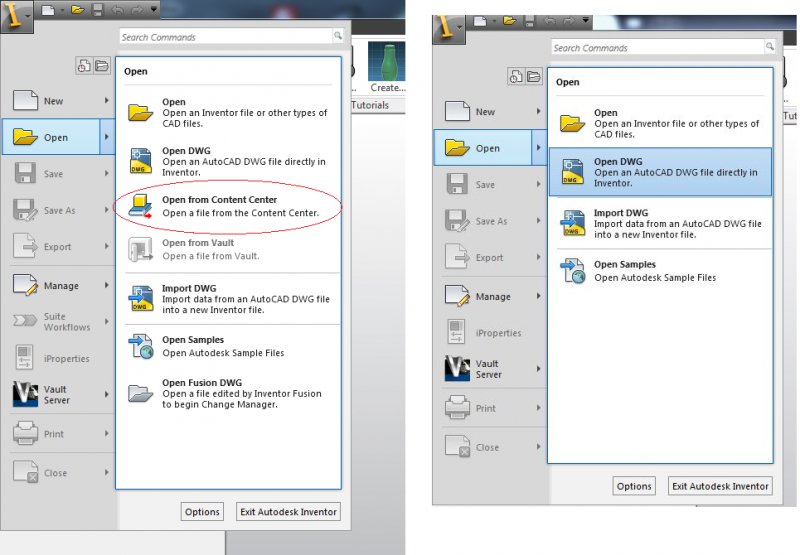This screenshot has height=555, width=800.
Task: Click the Save disk icon in the right quick access toolbar
Action: 530,21
